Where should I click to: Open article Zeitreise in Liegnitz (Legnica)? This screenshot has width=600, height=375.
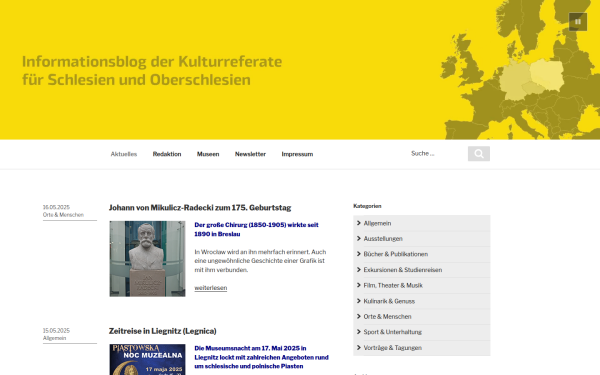(163, 331)
